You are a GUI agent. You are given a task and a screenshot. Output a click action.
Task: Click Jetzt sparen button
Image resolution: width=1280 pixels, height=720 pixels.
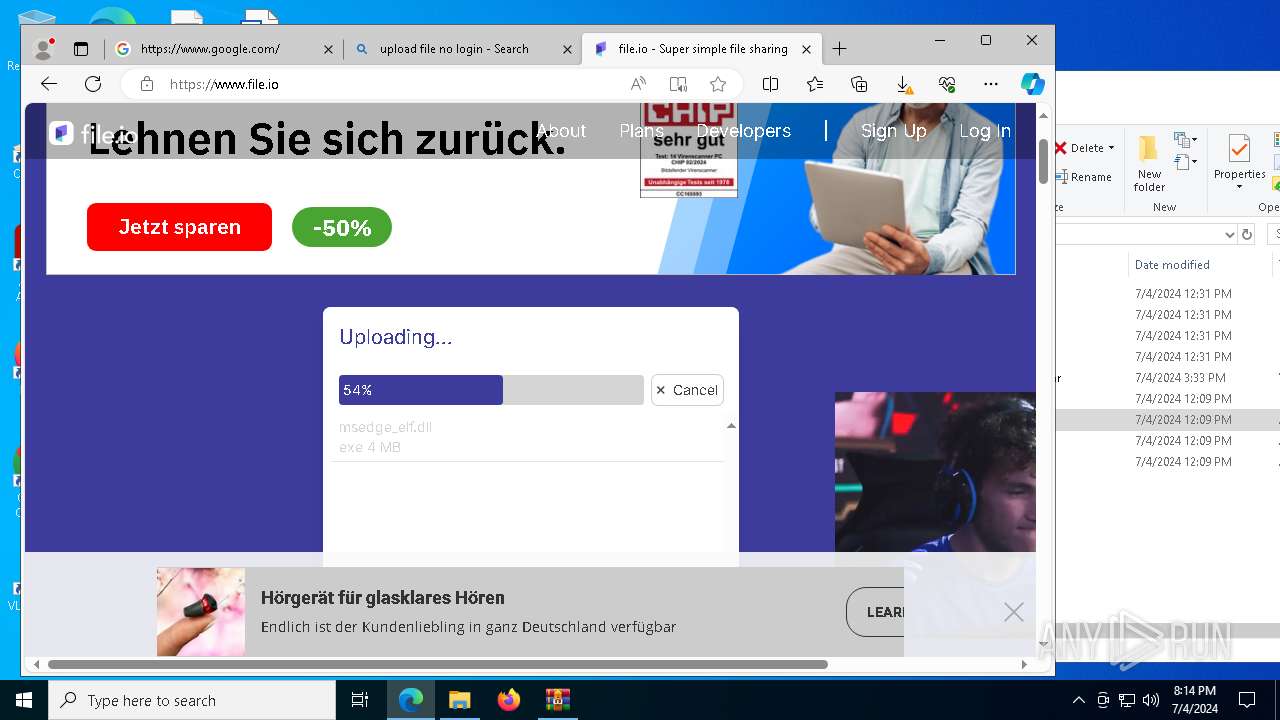click(179, 227)
